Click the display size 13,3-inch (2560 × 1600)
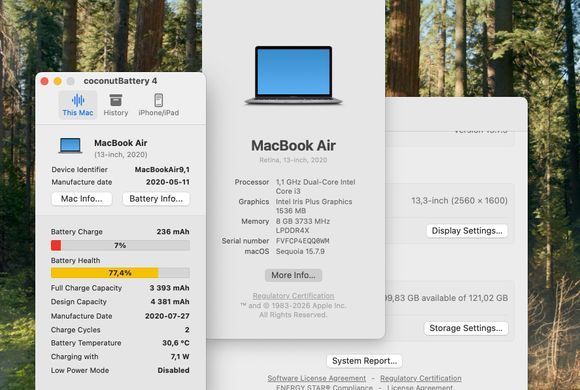This screenshot has height=390, width=580. click(459, 201)
